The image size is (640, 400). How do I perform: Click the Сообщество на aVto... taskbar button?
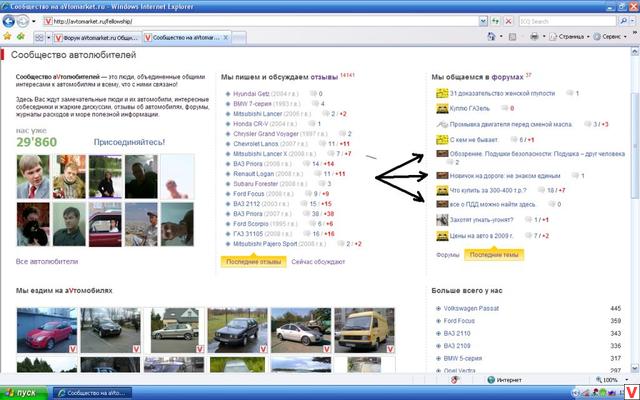pyautogui.click(x=92, y=393)
